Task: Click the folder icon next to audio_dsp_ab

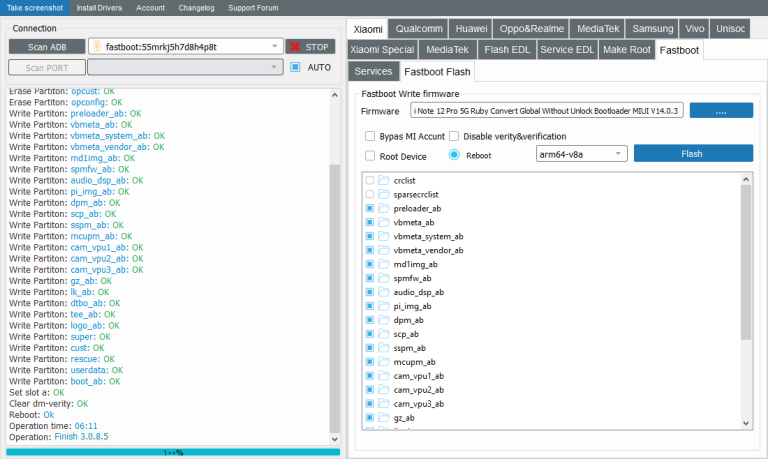Action: [x=384, y=292]
